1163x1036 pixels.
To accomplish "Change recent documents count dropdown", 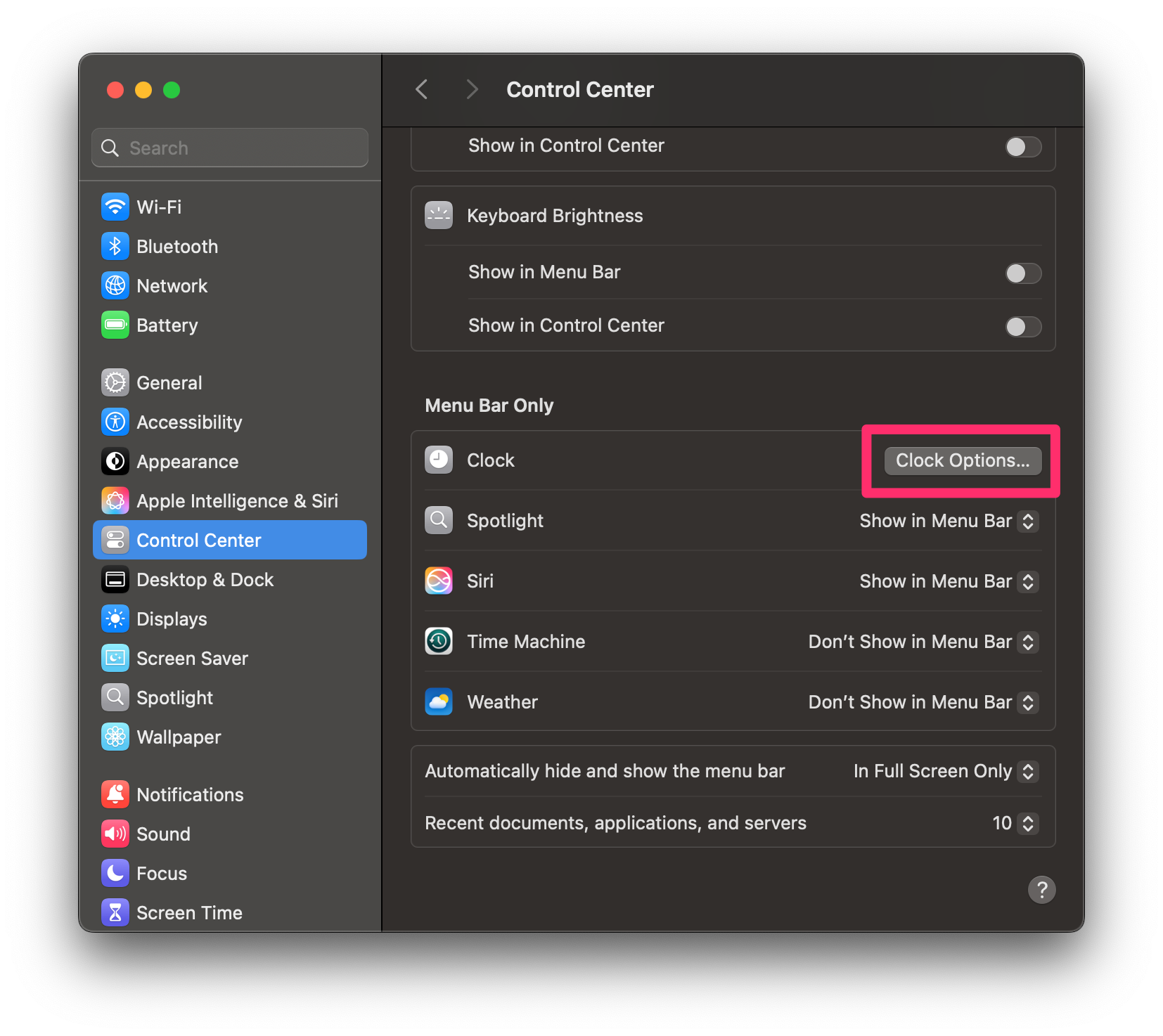I will [1015, 823].
